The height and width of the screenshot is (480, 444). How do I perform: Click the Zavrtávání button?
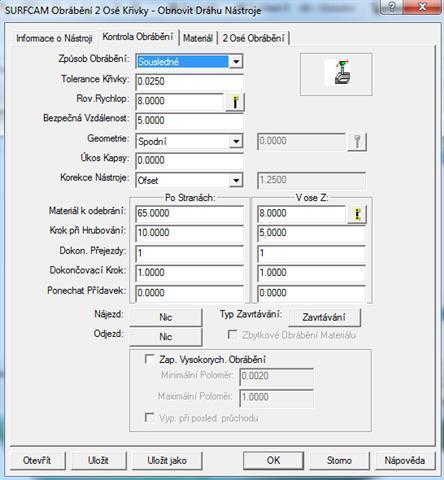click(324, 317)
